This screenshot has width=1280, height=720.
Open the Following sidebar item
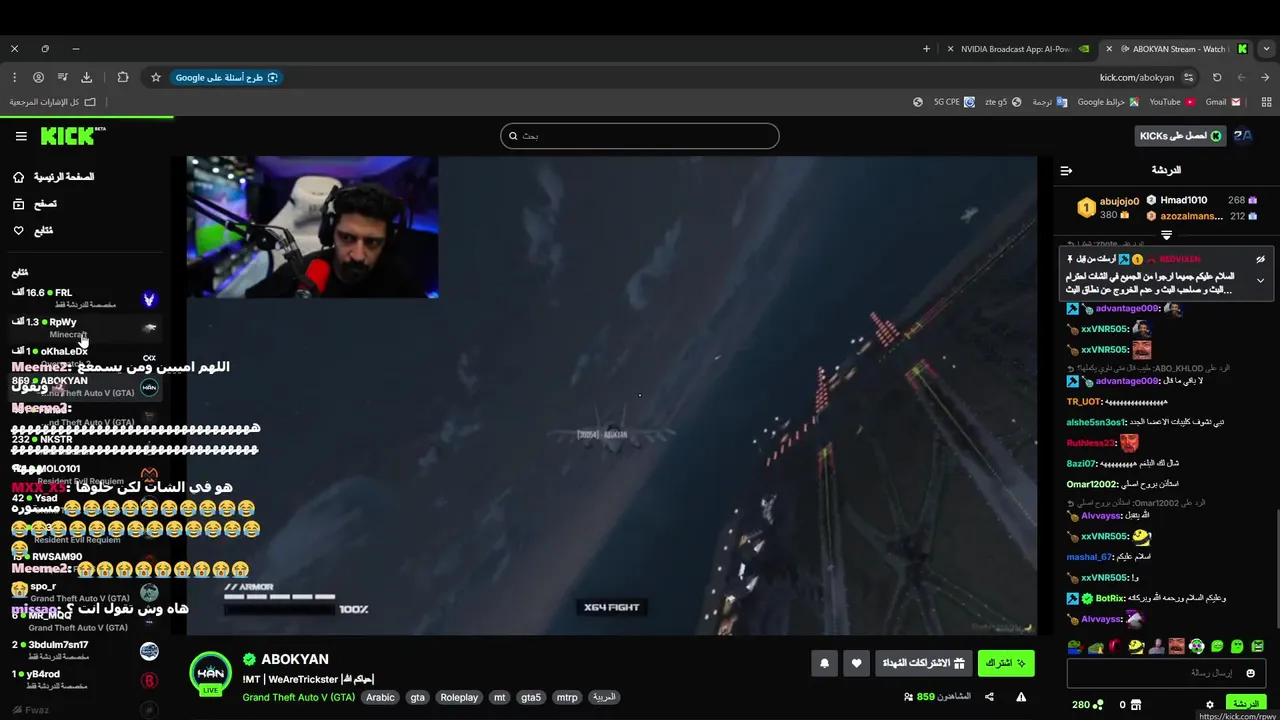point(33,231)
